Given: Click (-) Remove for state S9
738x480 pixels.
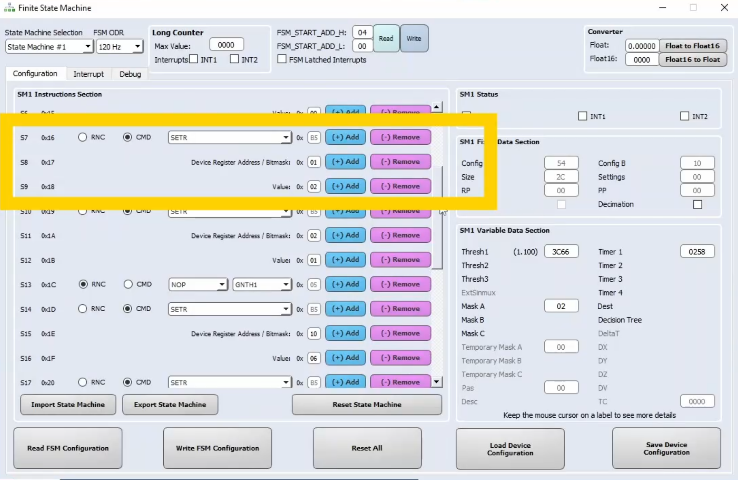Looking at the screenshot, I should point(400,186).
